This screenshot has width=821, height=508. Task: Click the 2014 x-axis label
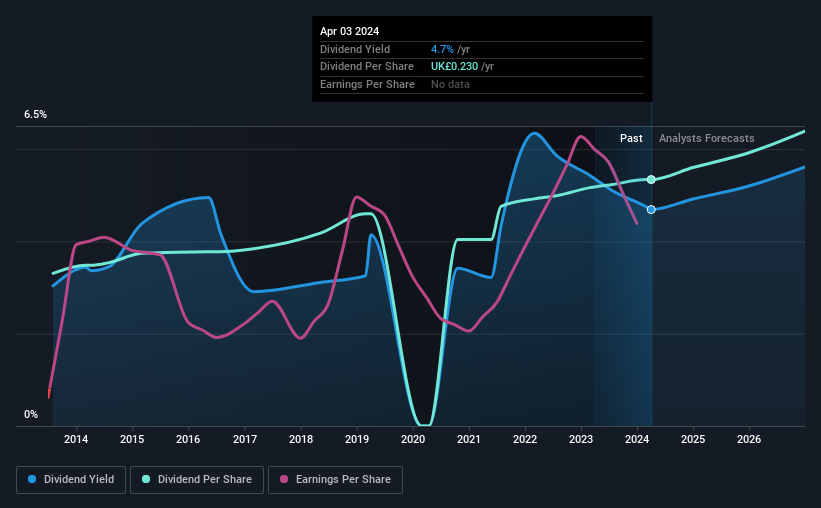coord(76,439)
